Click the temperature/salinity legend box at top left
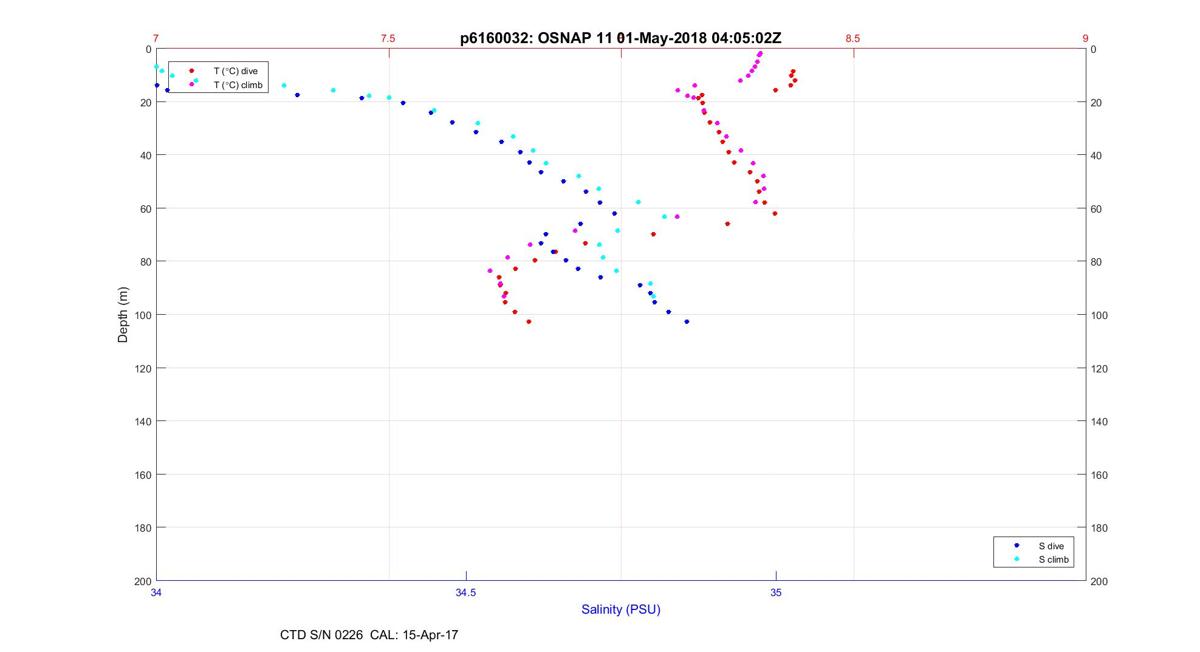This screenshot has width=1200, height=652. [x=218, y=78]
